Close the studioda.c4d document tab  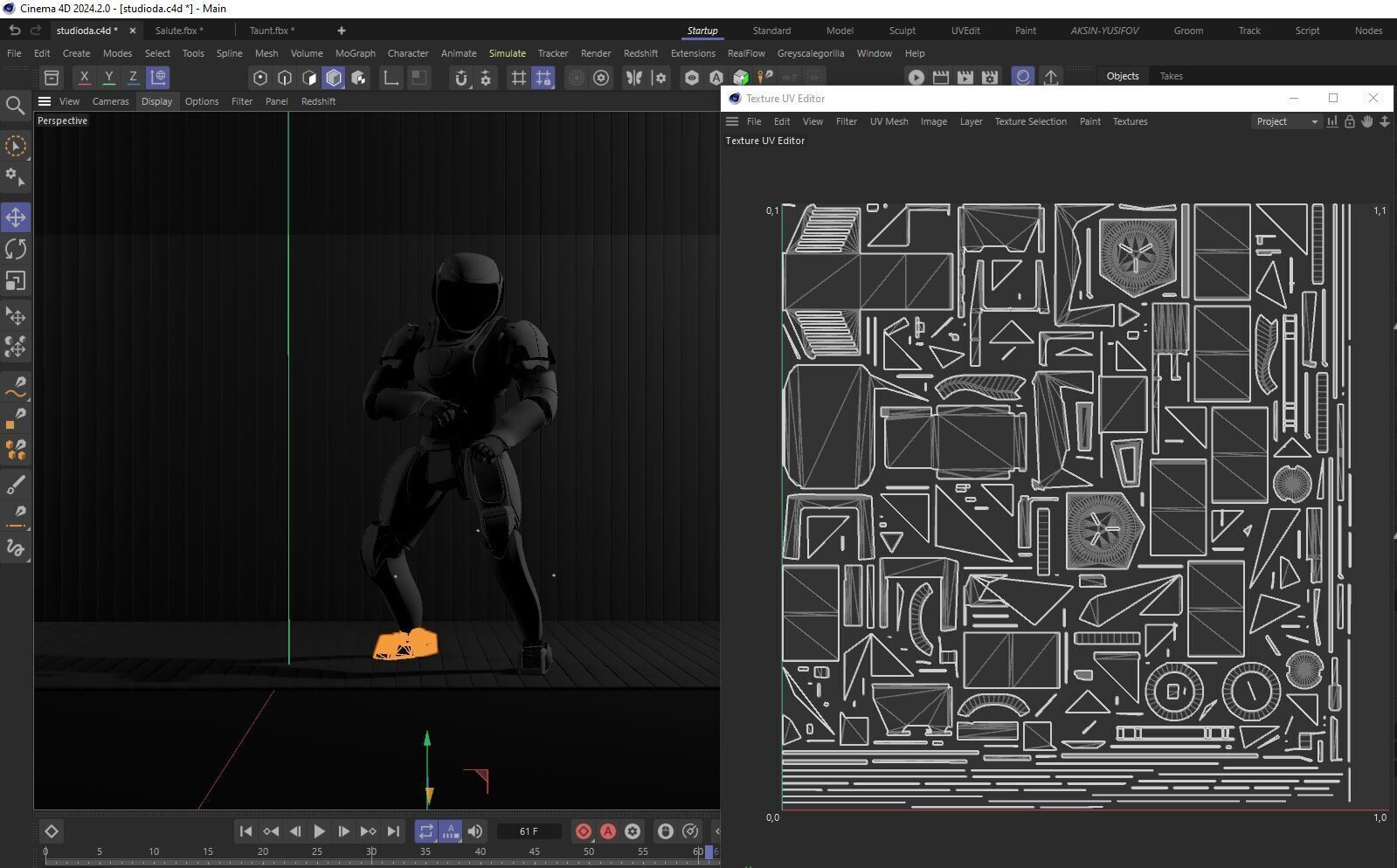click(133, 31)
